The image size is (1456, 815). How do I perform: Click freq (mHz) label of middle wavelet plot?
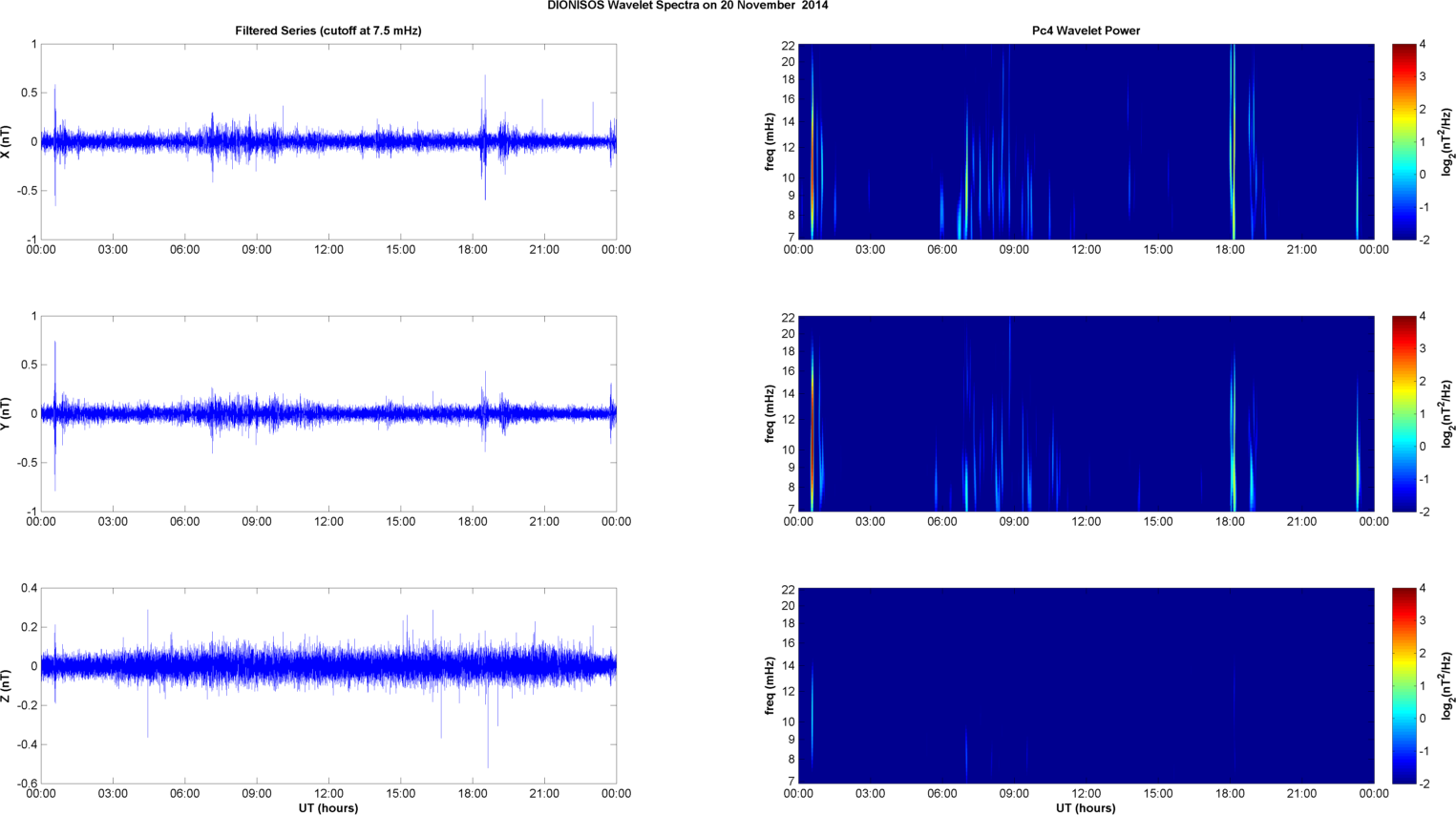tap(770, 413)
